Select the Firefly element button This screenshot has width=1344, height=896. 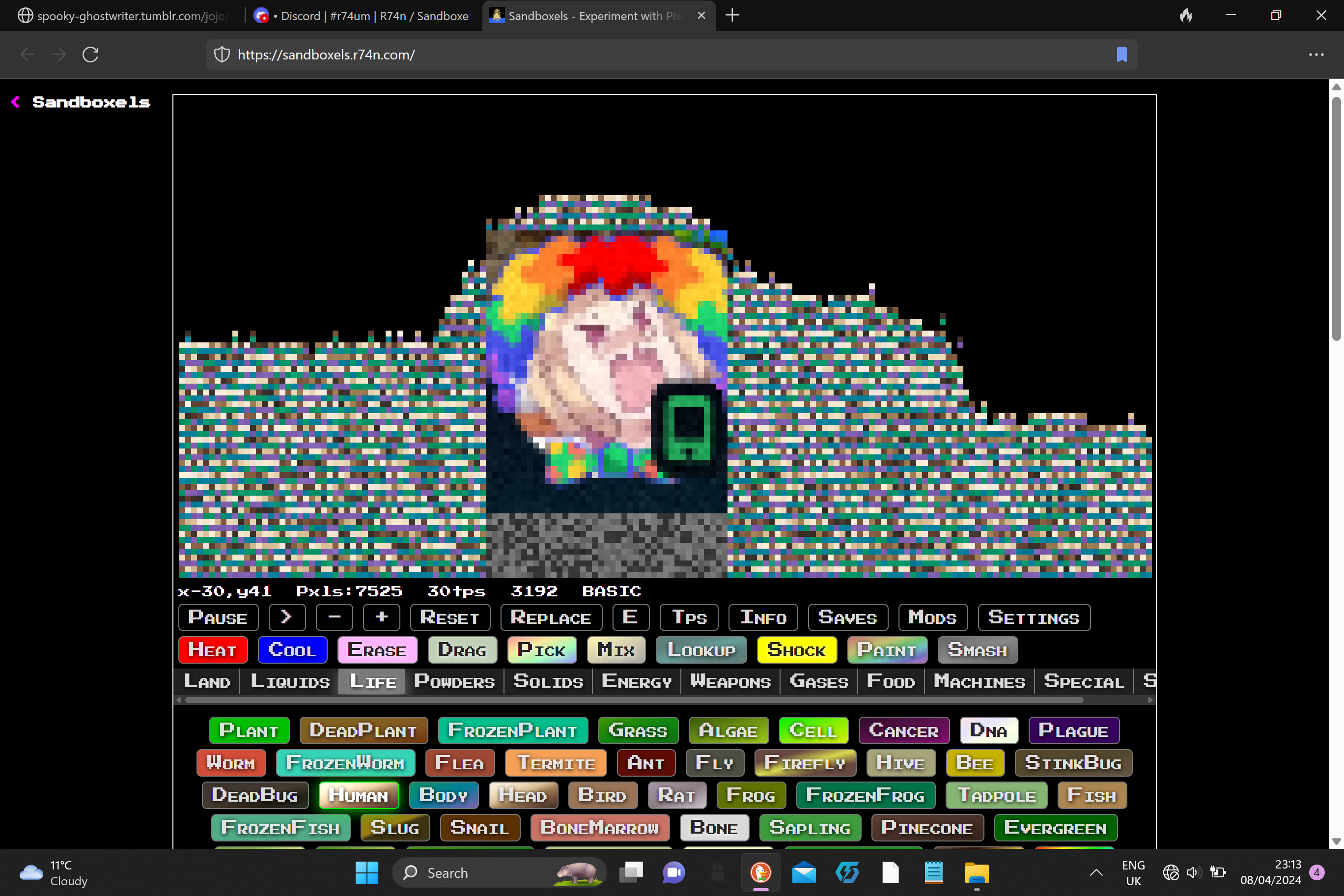(x=805, y=763)
